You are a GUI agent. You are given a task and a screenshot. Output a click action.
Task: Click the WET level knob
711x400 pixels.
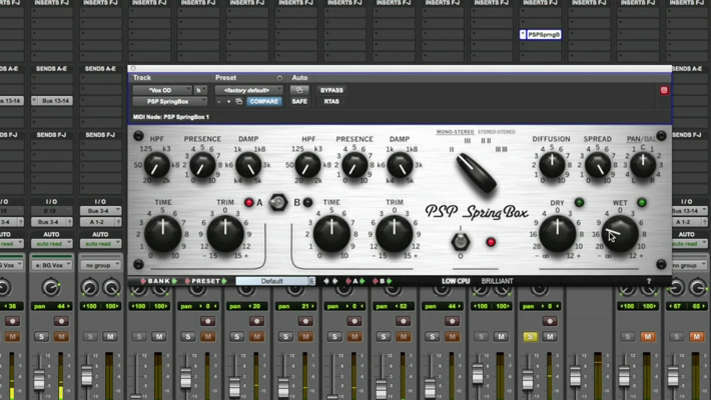tap(619, 234)
